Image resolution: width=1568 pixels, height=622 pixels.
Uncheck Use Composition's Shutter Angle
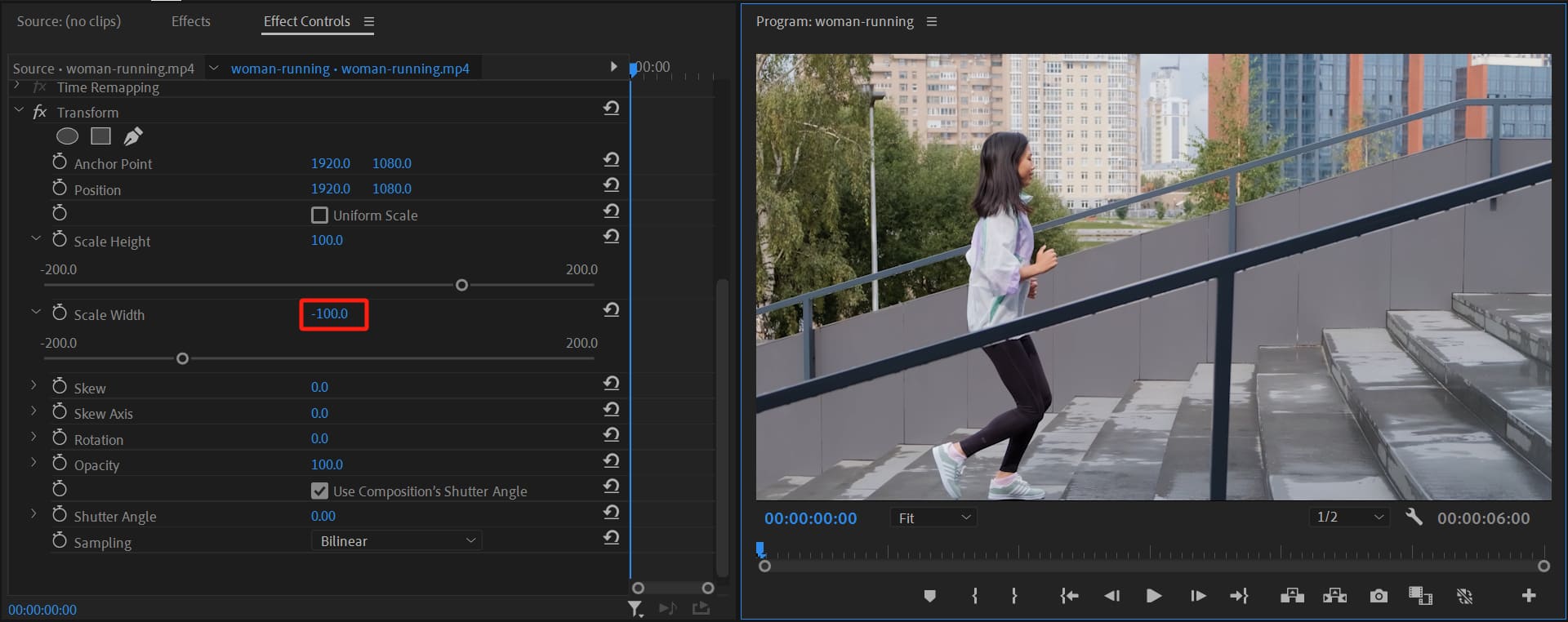[320, 491]
